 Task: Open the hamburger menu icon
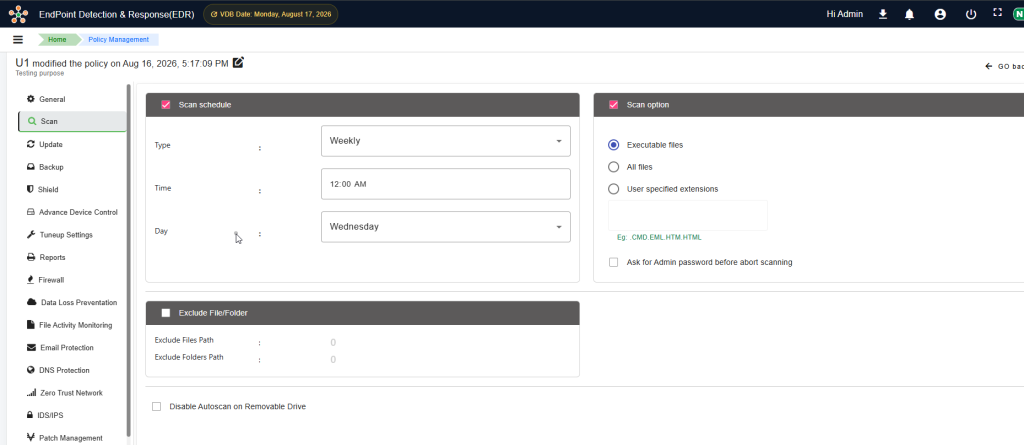click(18, 39)
